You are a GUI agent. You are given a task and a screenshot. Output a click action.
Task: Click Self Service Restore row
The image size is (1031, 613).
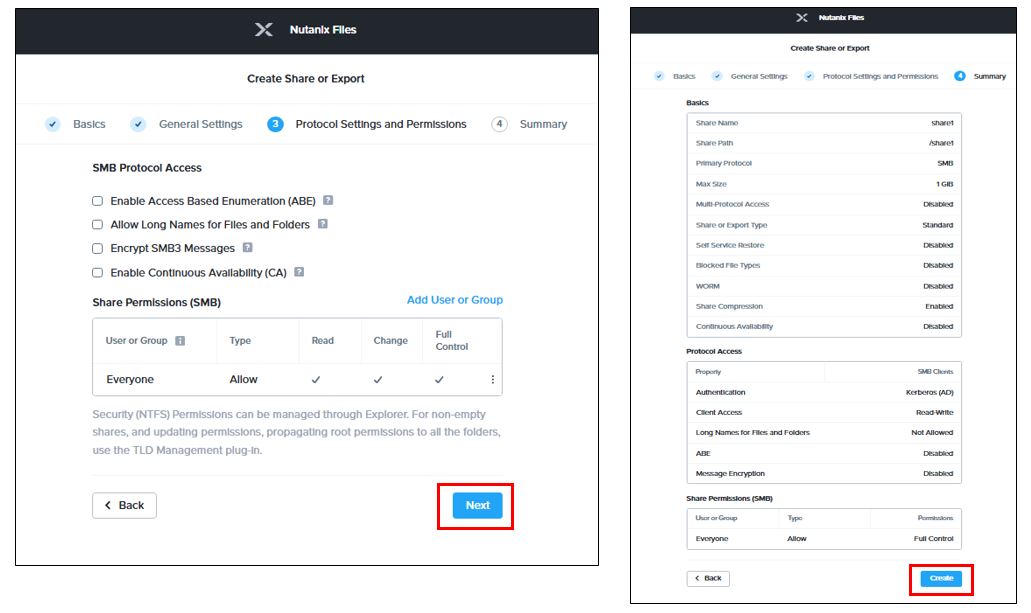point(824,245)
